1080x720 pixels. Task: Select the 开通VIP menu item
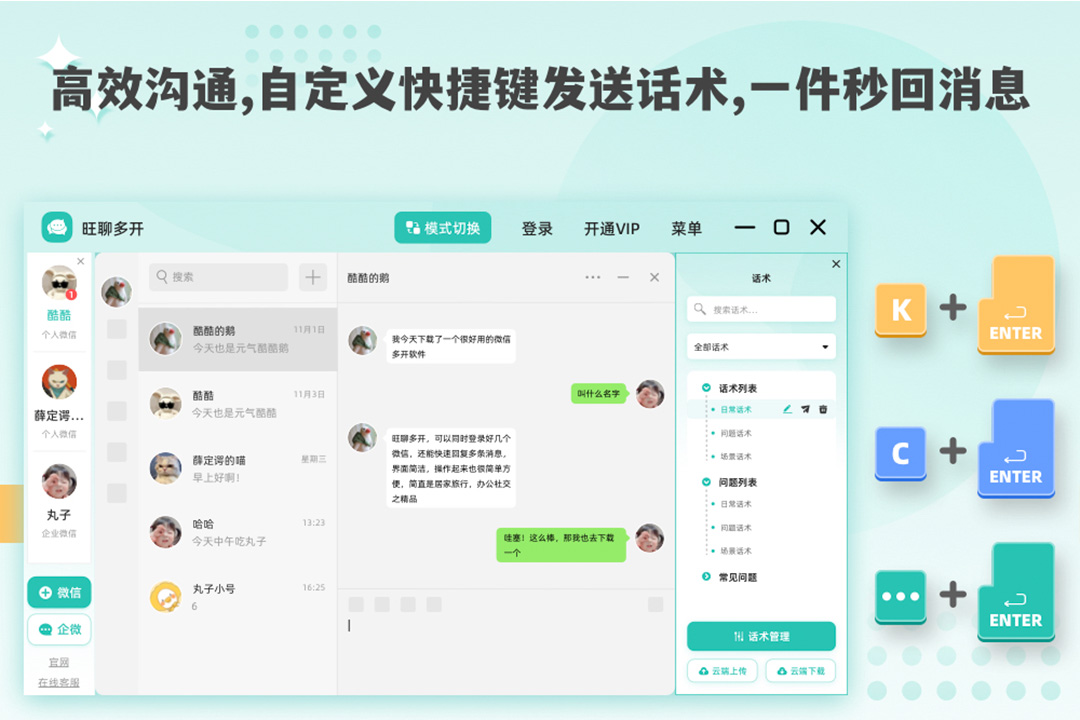tap(612, 228)
